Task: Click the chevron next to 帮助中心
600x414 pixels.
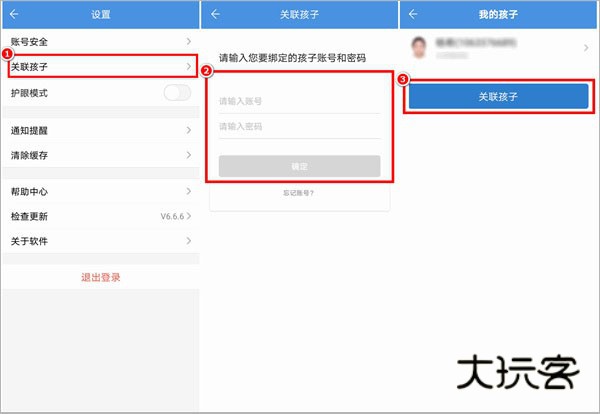Action: [189, 191]
